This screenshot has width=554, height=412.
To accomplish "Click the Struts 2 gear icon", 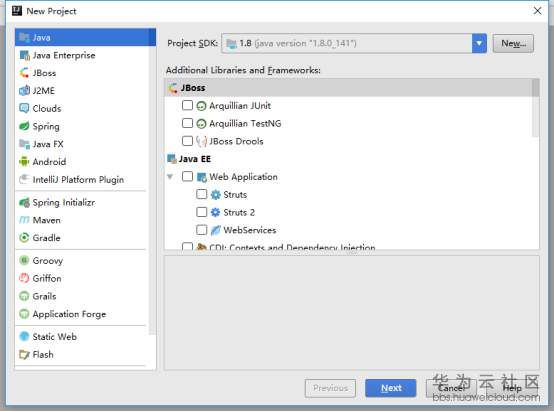I will pos(215,212).
